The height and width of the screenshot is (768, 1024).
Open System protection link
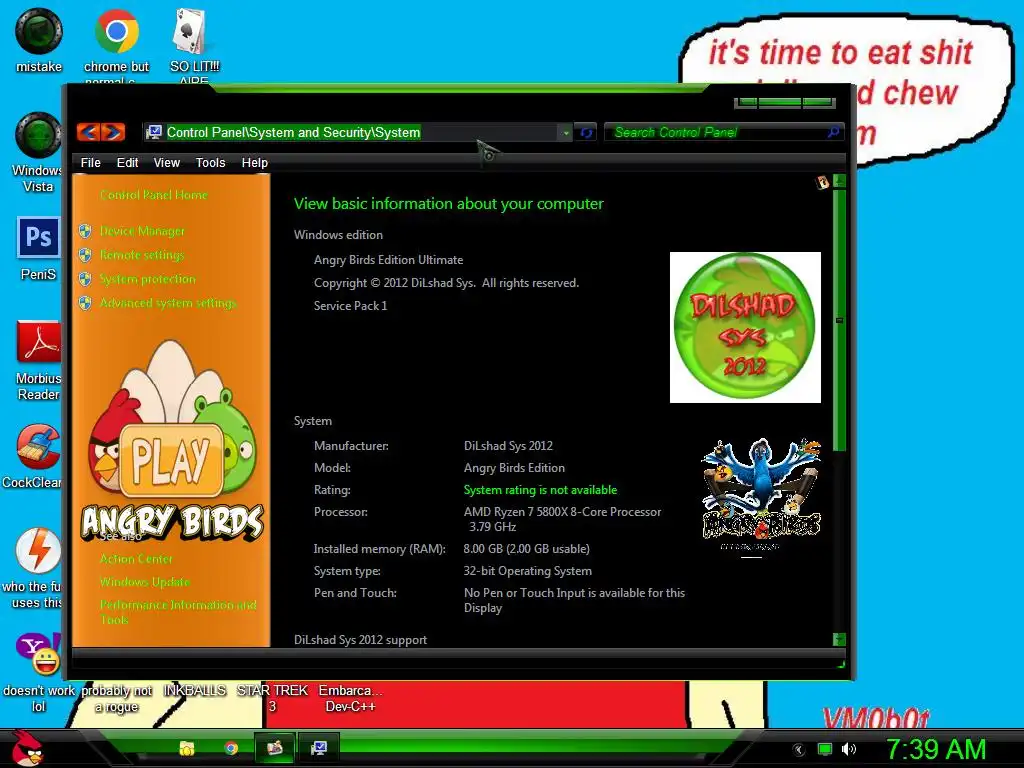point(148,279)
